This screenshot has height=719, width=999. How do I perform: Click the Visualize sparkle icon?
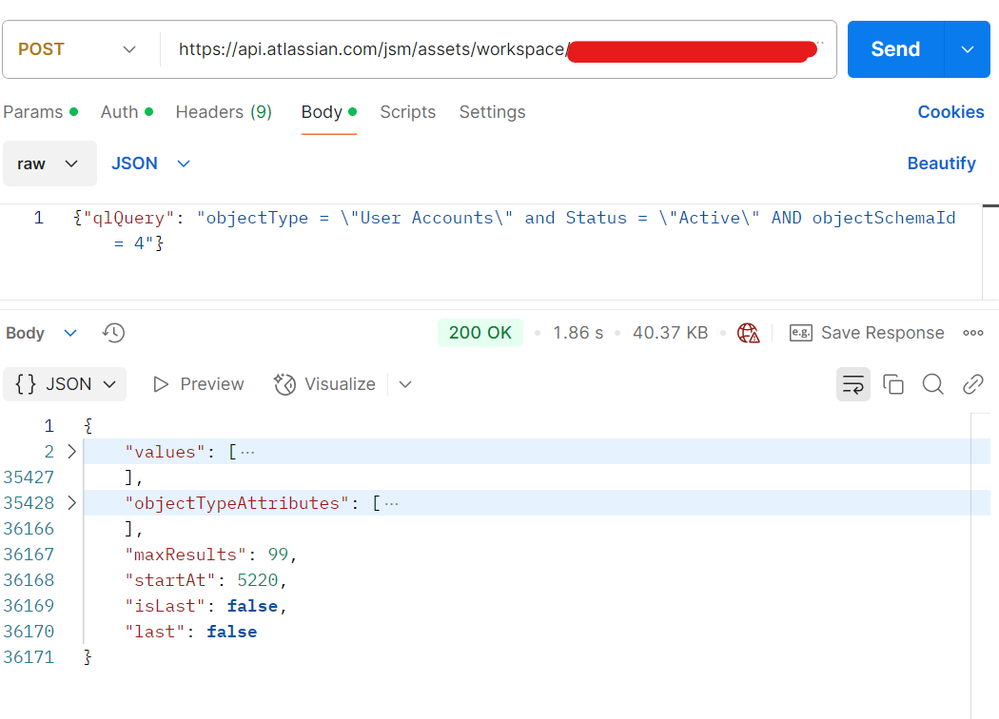285,384
